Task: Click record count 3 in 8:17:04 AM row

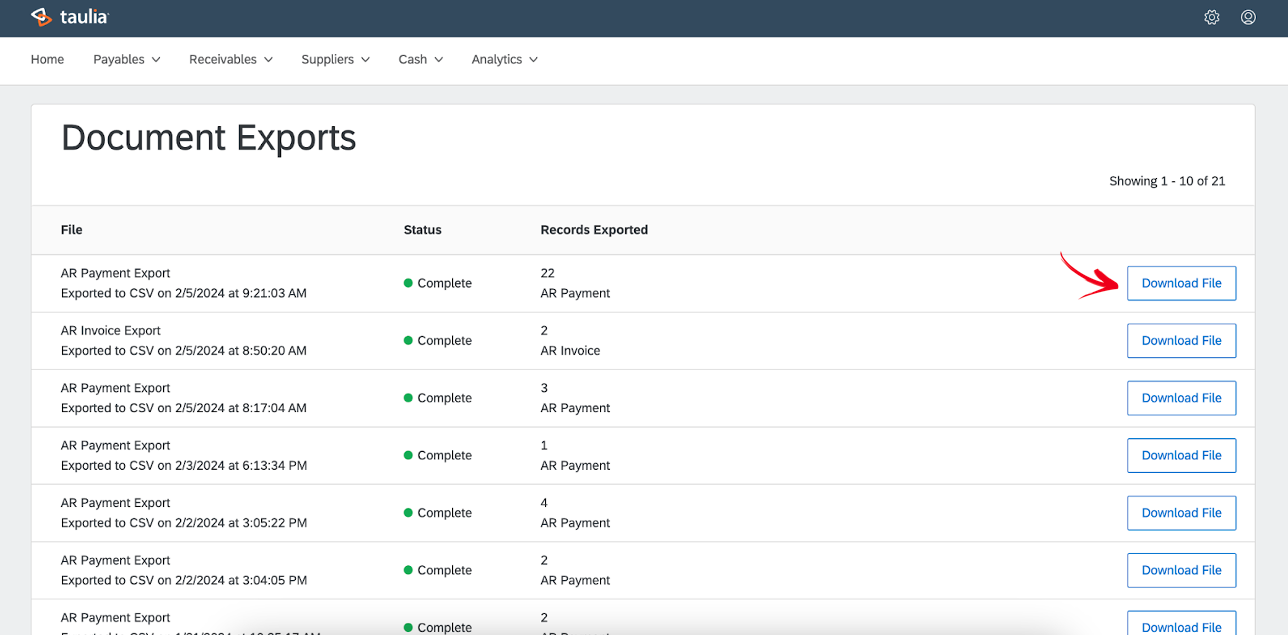Action: point(544,388)
